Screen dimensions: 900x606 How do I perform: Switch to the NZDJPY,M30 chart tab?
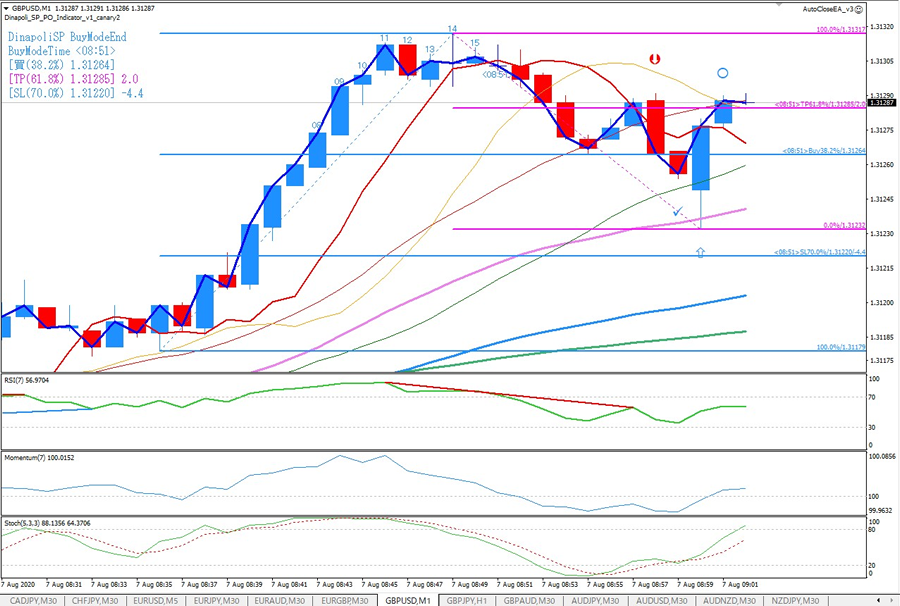(795, 600)
